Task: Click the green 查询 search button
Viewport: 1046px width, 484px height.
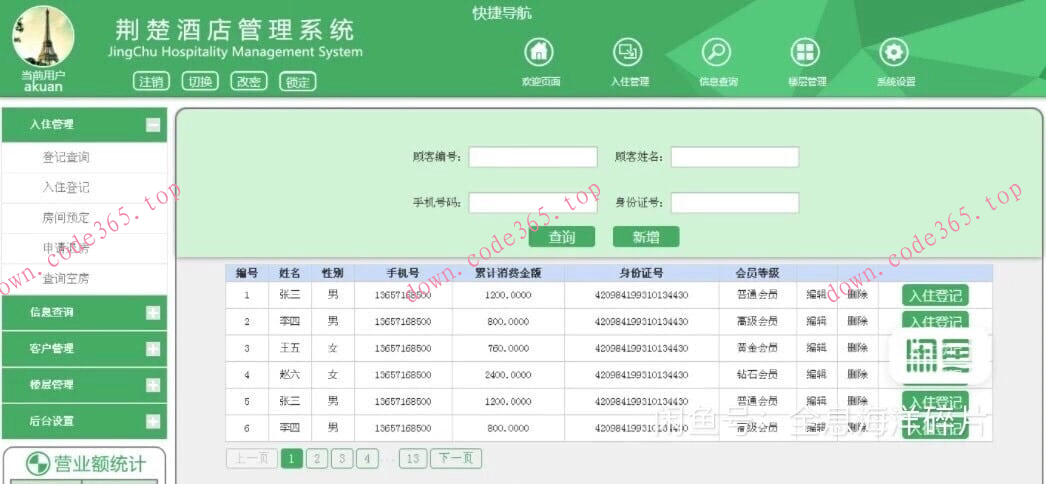Action: (562, 237)
